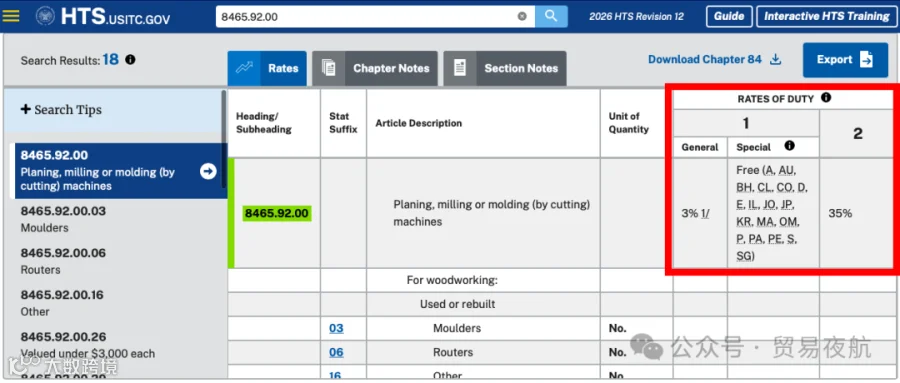Switch to the Rates tab

point(267,68)
